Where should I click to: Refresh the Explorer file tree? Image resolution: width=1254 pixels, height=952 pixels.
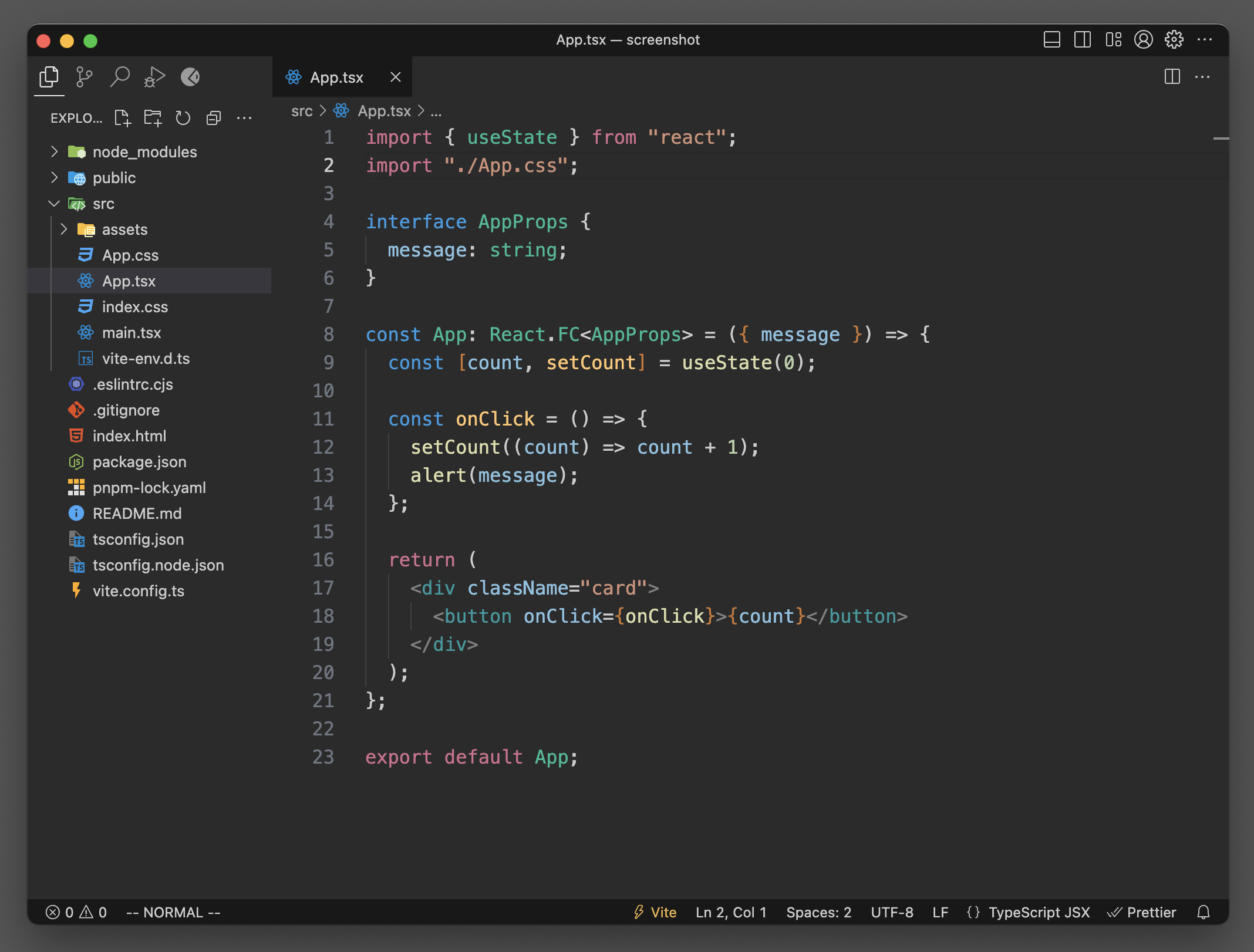(183, 118)
